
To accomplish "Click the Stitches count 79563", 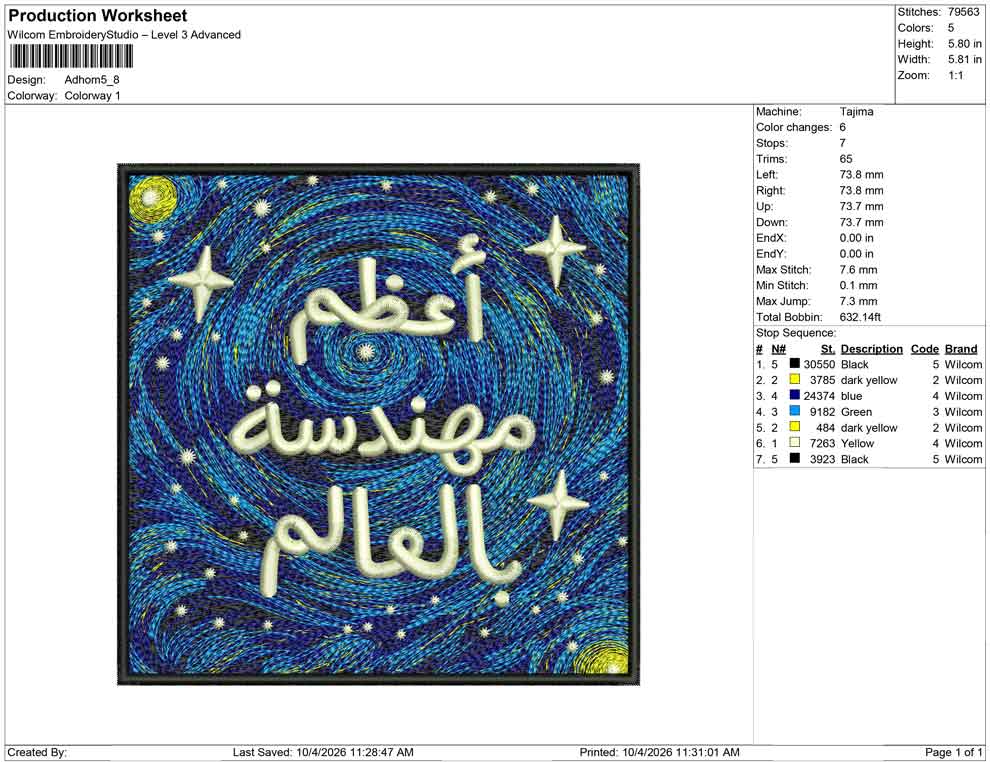I will click(x=963, y=12).
